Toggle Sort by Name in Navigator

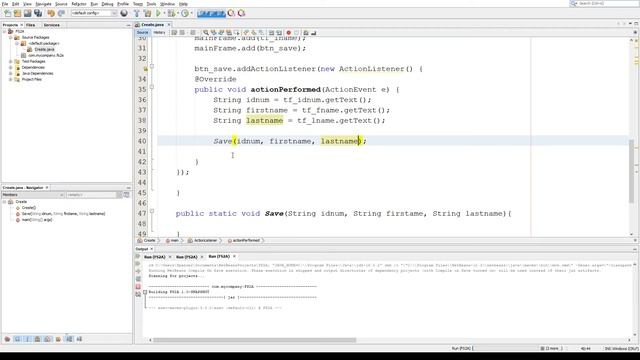click(x=69, y=339)
